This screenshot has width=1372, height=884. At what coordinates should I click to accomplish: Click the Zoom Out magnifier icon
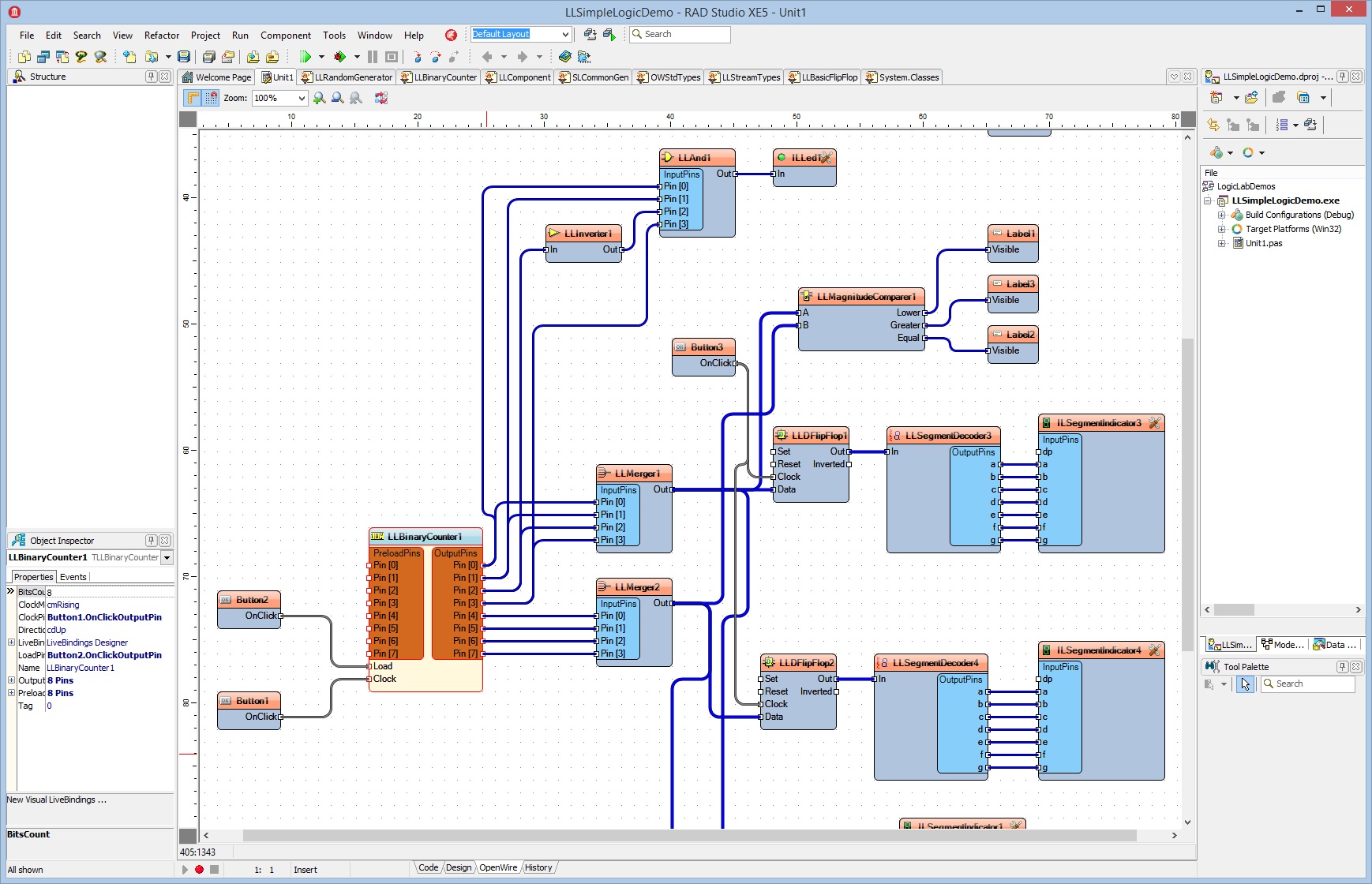pos(337,98)
